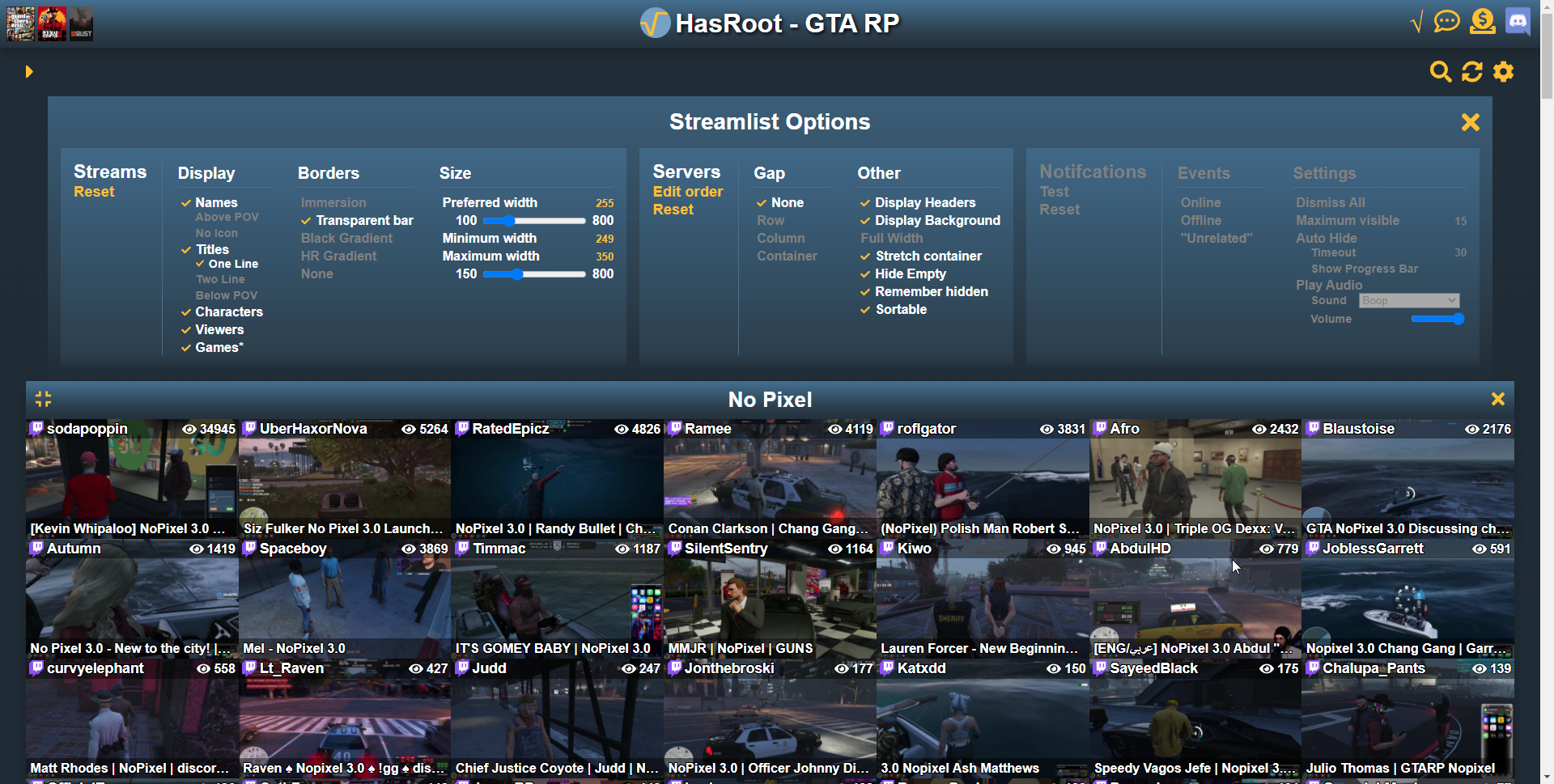Click streamer name JoblessGarrett
This screenshot has height=784, width=1554.
pos(1373,549)
